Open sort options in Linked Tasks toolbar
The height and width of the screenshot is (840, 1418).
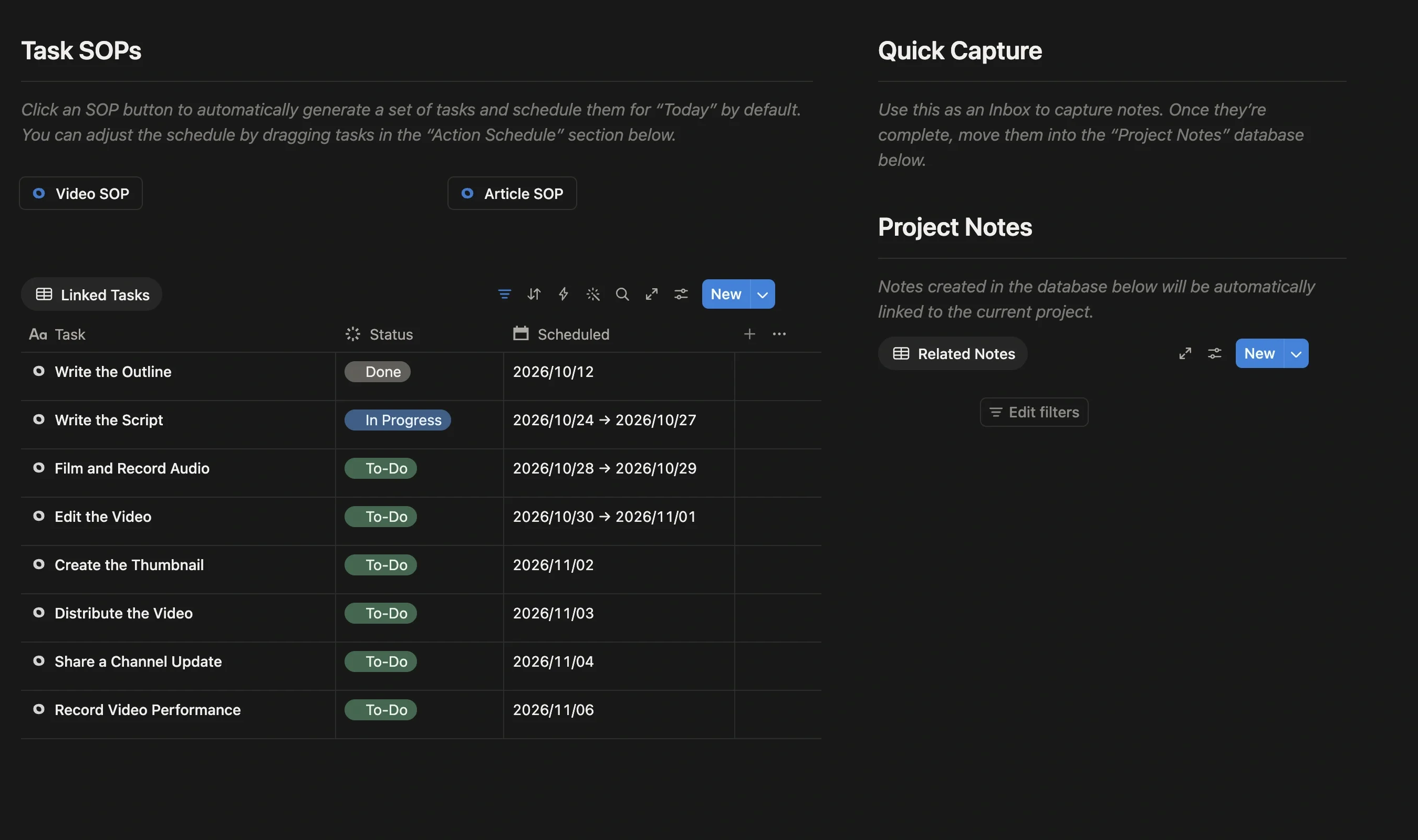(x=534, y=295)
